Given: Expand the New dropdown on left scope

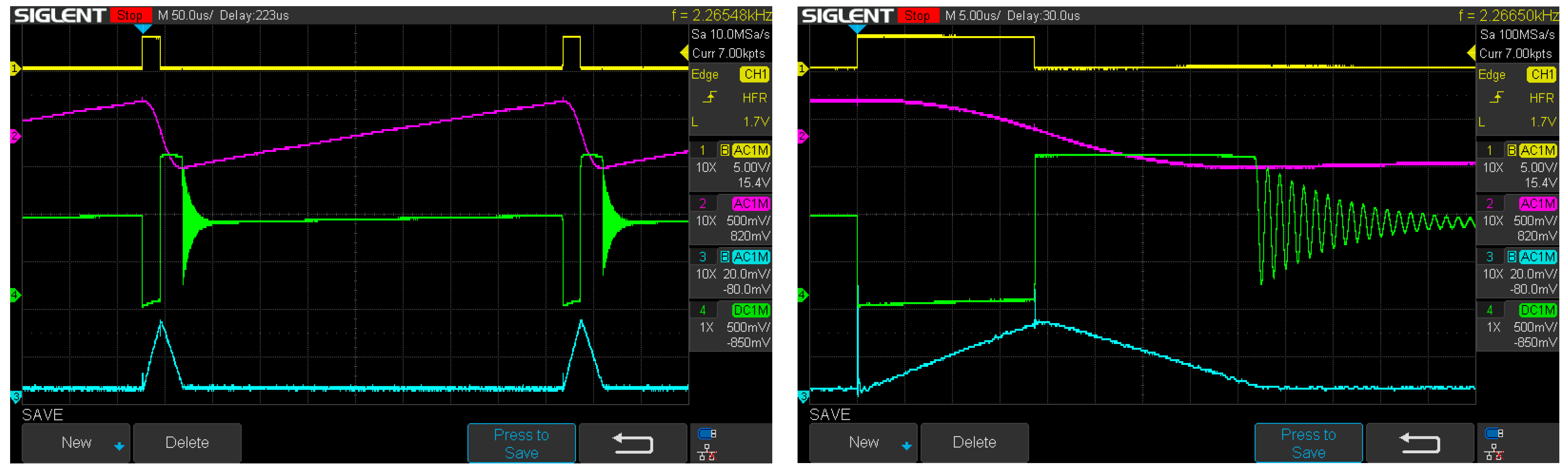Looking at the screenshot, I should 76,443.
